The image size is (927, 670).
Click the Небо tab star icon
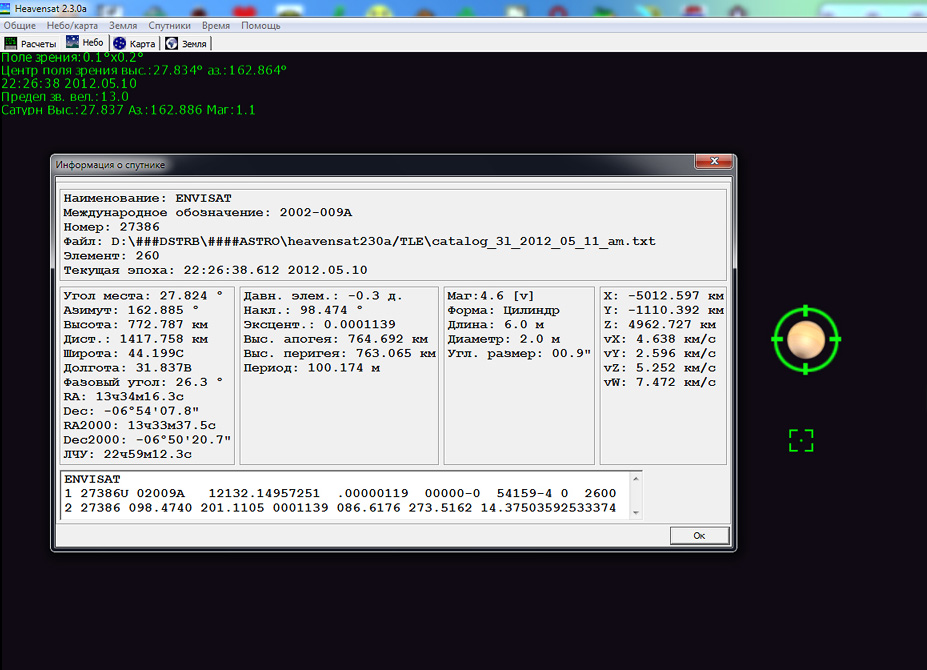point(73,43)
